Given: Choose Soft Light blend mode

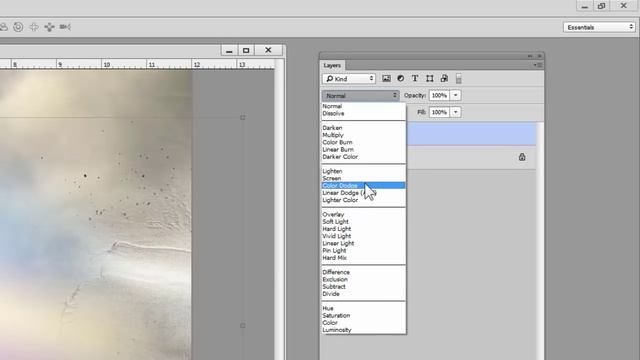Looking at the screenshot, I should pos(364,222).
